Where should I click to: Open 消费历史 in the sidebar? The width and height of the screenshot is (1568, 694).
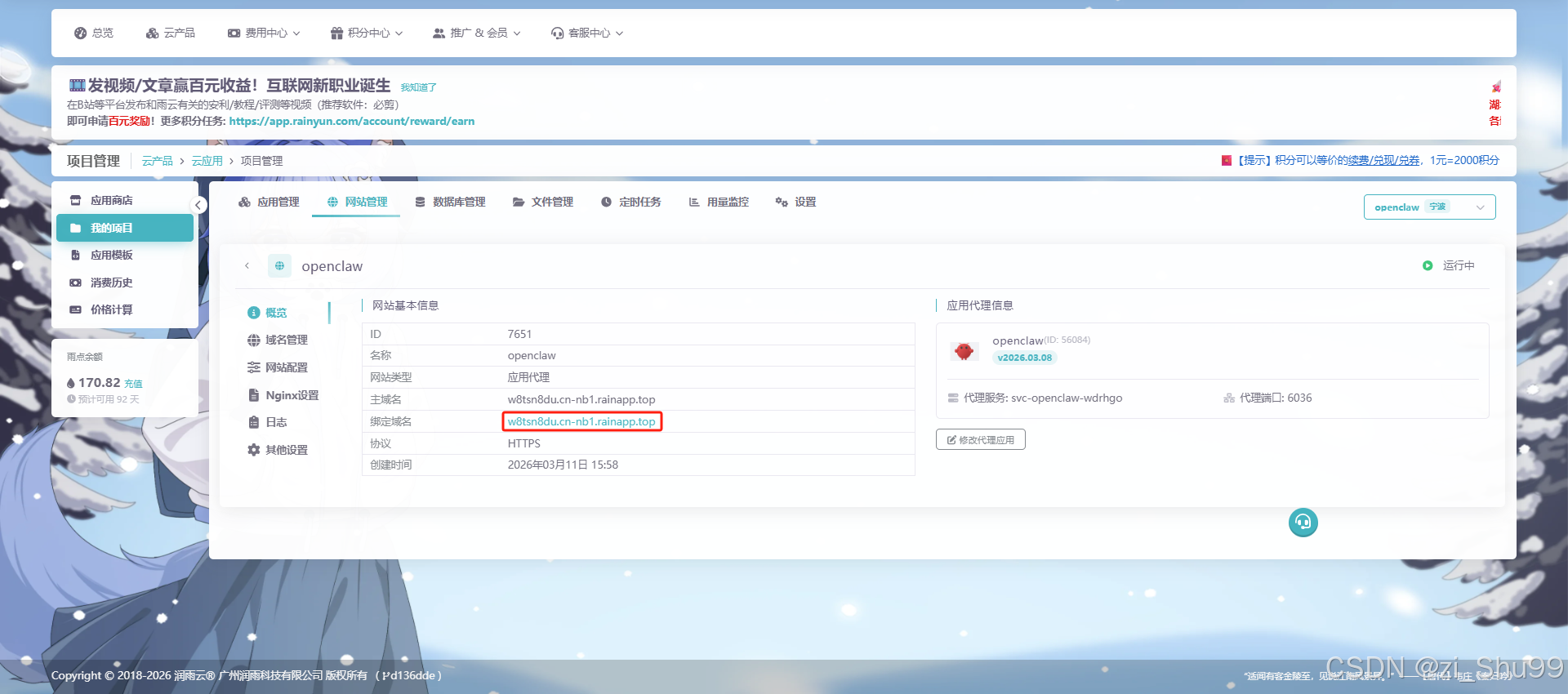(111, 282)
